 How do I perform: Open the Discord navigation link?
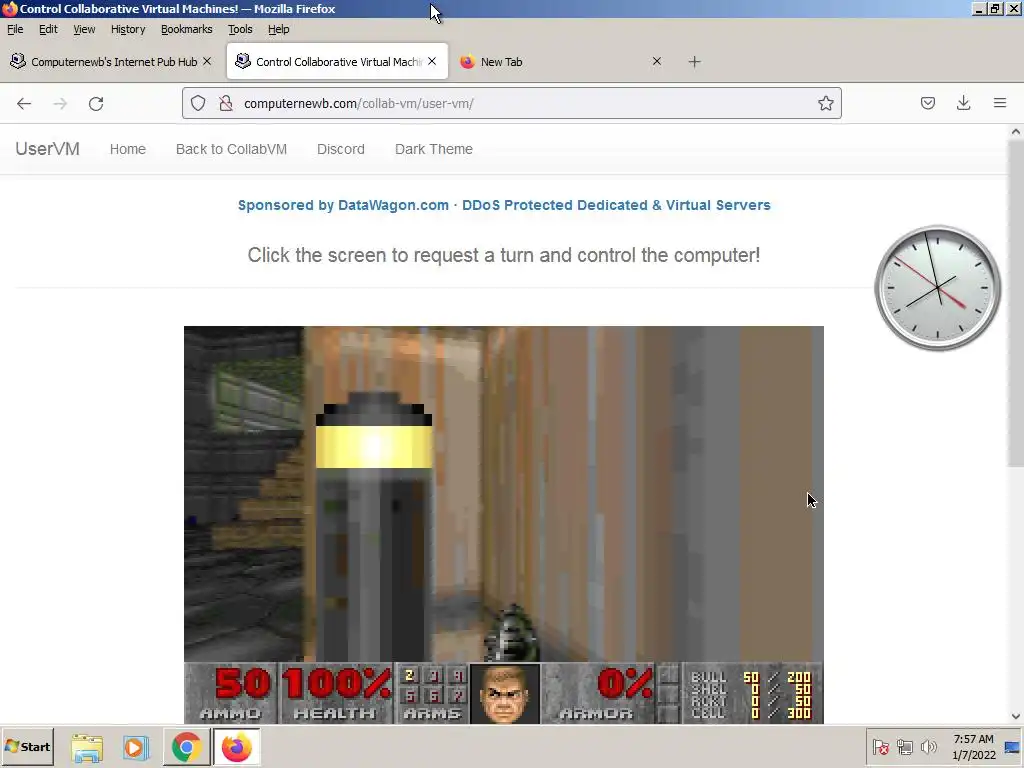coord(340,149)
